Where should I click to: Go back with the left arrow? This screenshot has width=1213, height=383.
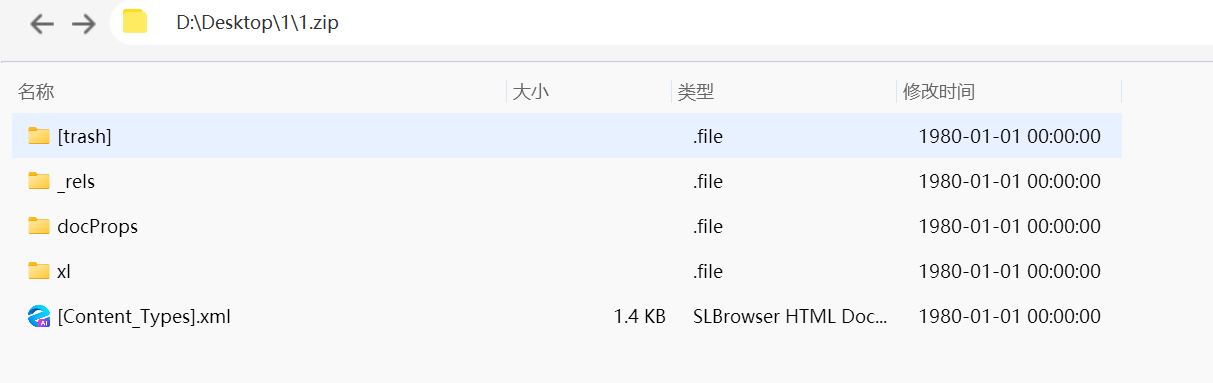pyautogui.click(x=41, y=23)
